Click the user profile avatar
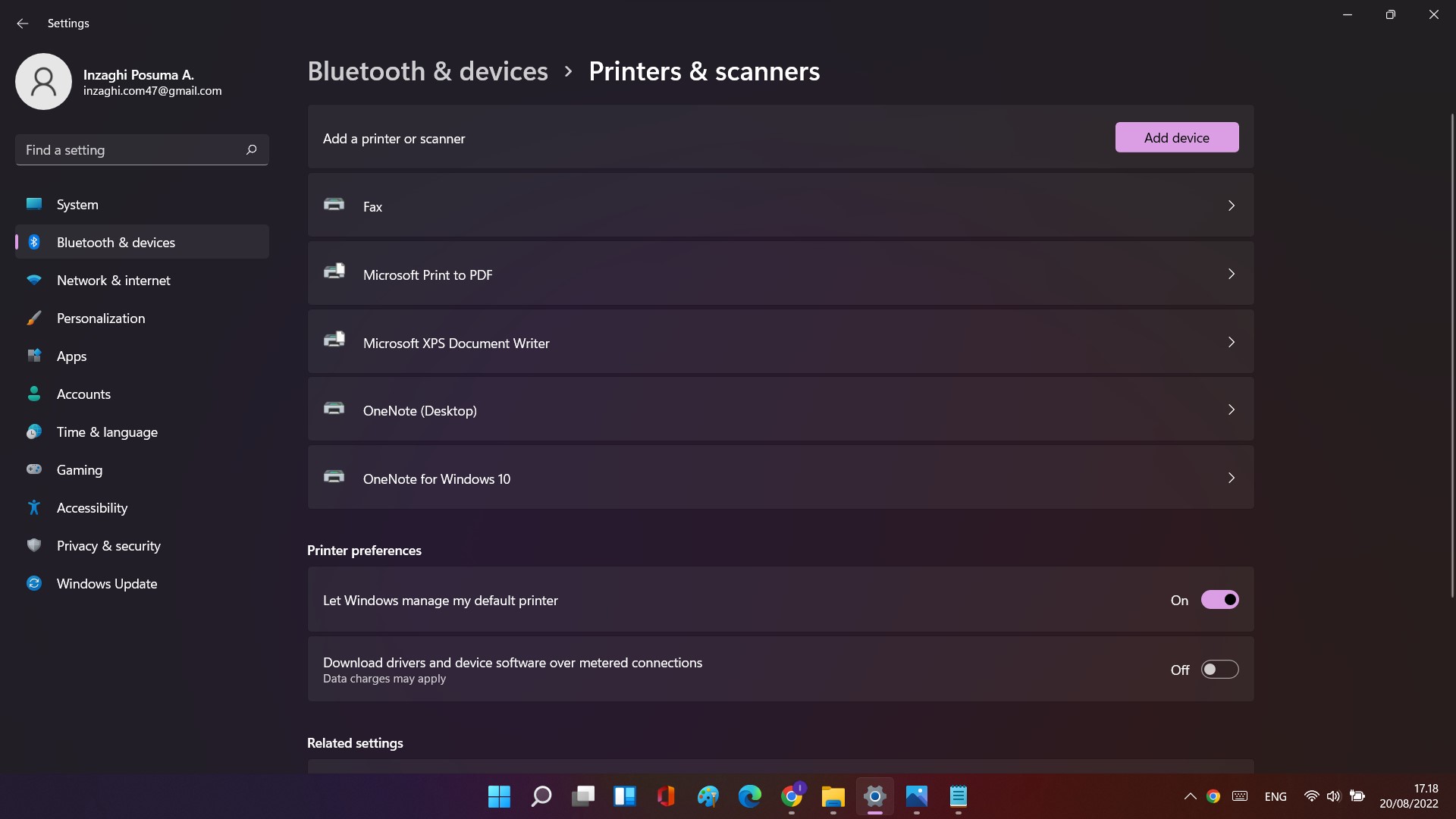 (43, 81)
